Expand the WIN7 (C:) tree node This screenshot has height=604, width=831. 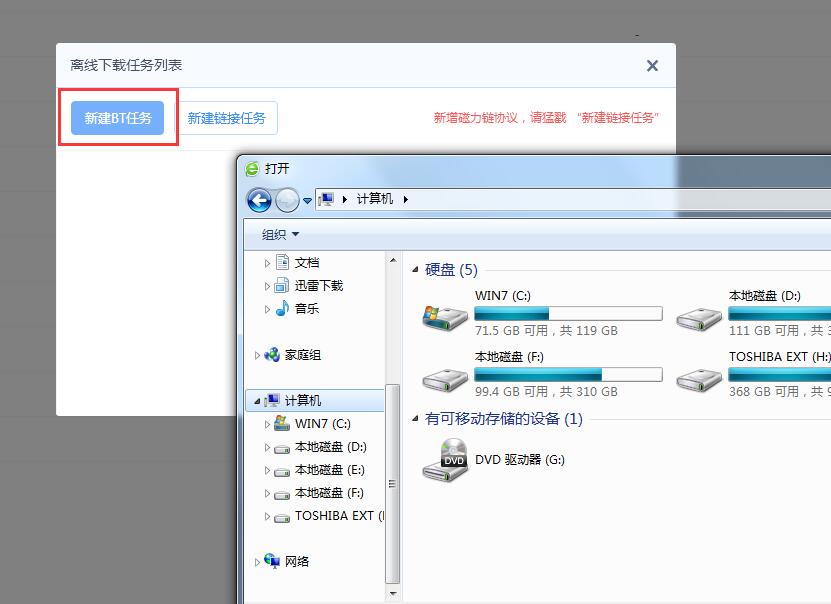pyautogui.click(x=267, y=424)
